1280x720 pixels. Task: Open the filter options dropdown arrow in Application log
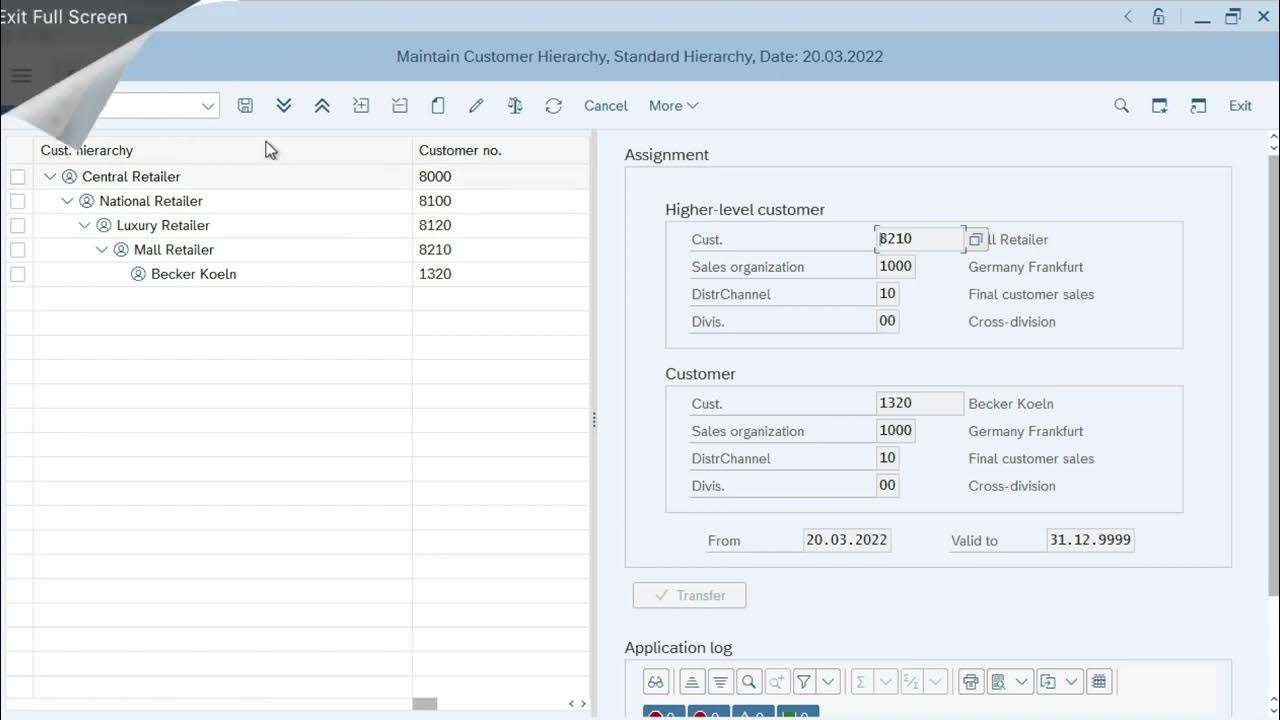[828, 682]
